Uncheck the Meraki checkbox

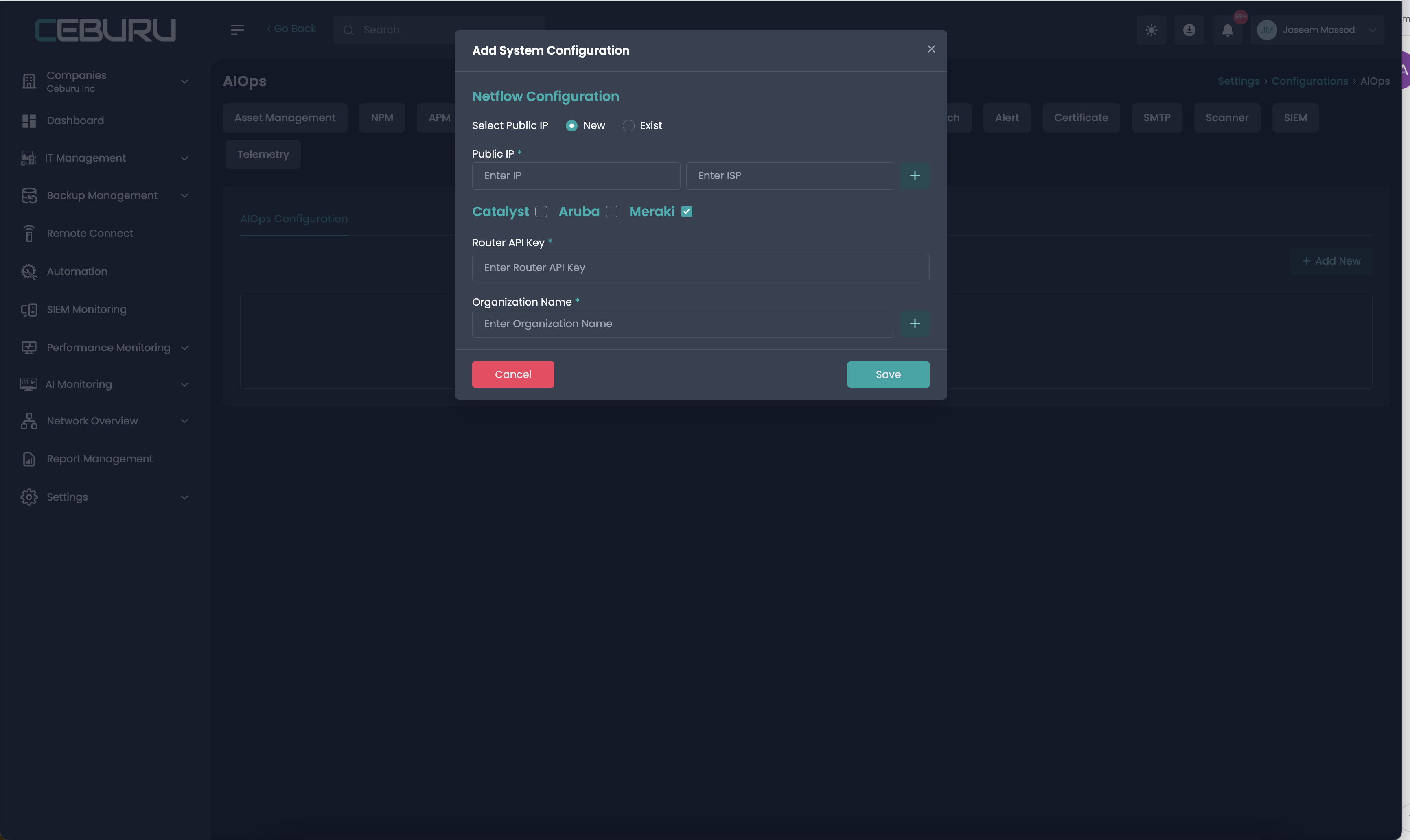tap(686, 212)
